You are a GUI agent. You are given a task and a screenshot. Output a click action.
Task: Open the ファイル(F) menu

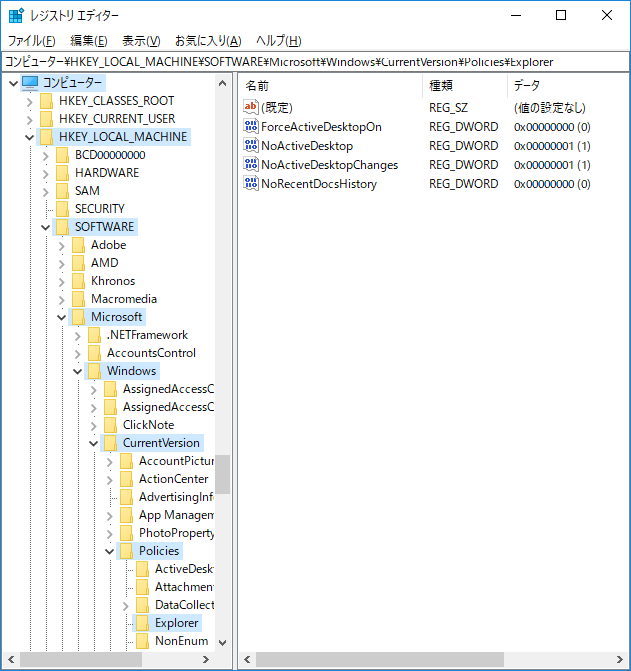pyautogui.click(x=32, y=41)
